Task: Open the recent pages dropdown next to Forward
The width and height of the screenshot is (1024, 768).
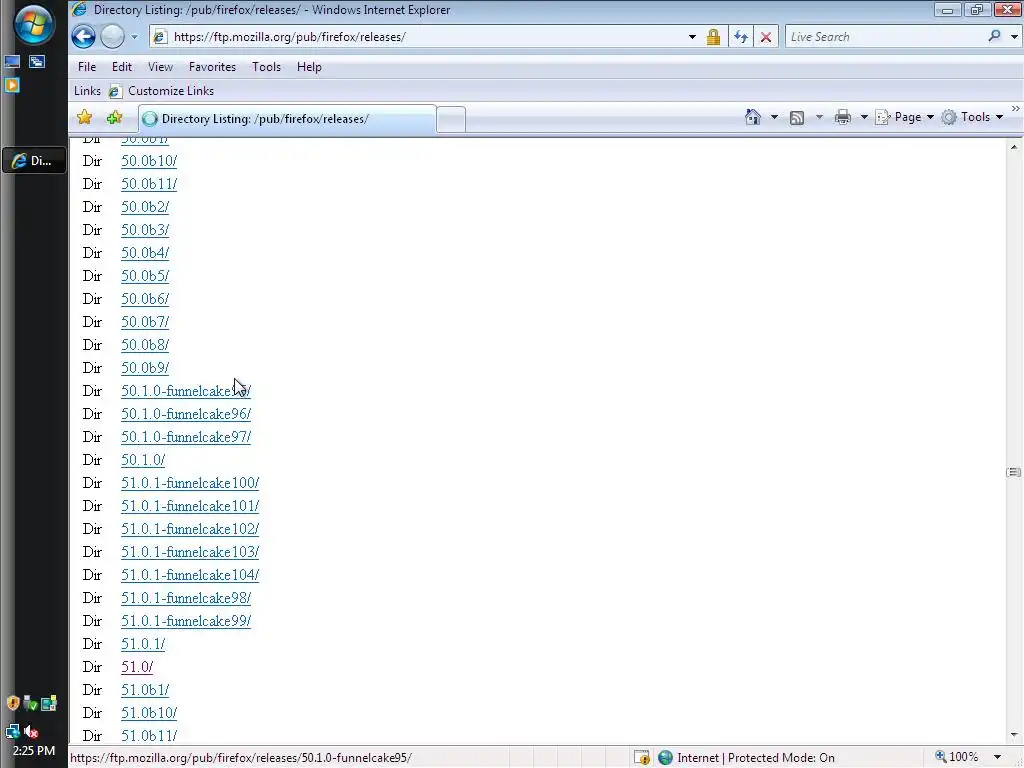Action: (x=135, y=37)
